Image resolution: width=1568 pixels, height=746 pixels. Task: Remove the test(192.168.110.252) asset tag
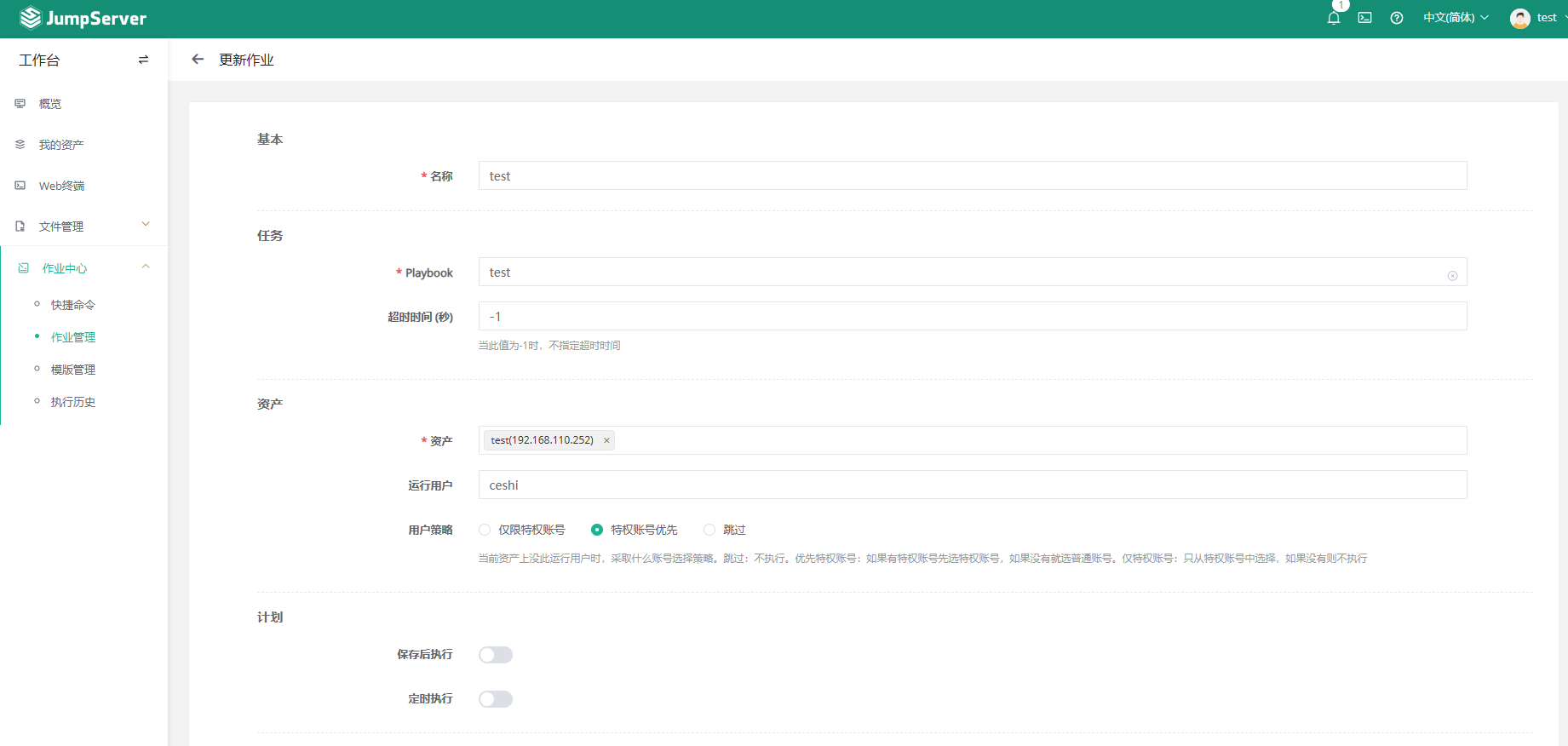(x=606, y=440)
